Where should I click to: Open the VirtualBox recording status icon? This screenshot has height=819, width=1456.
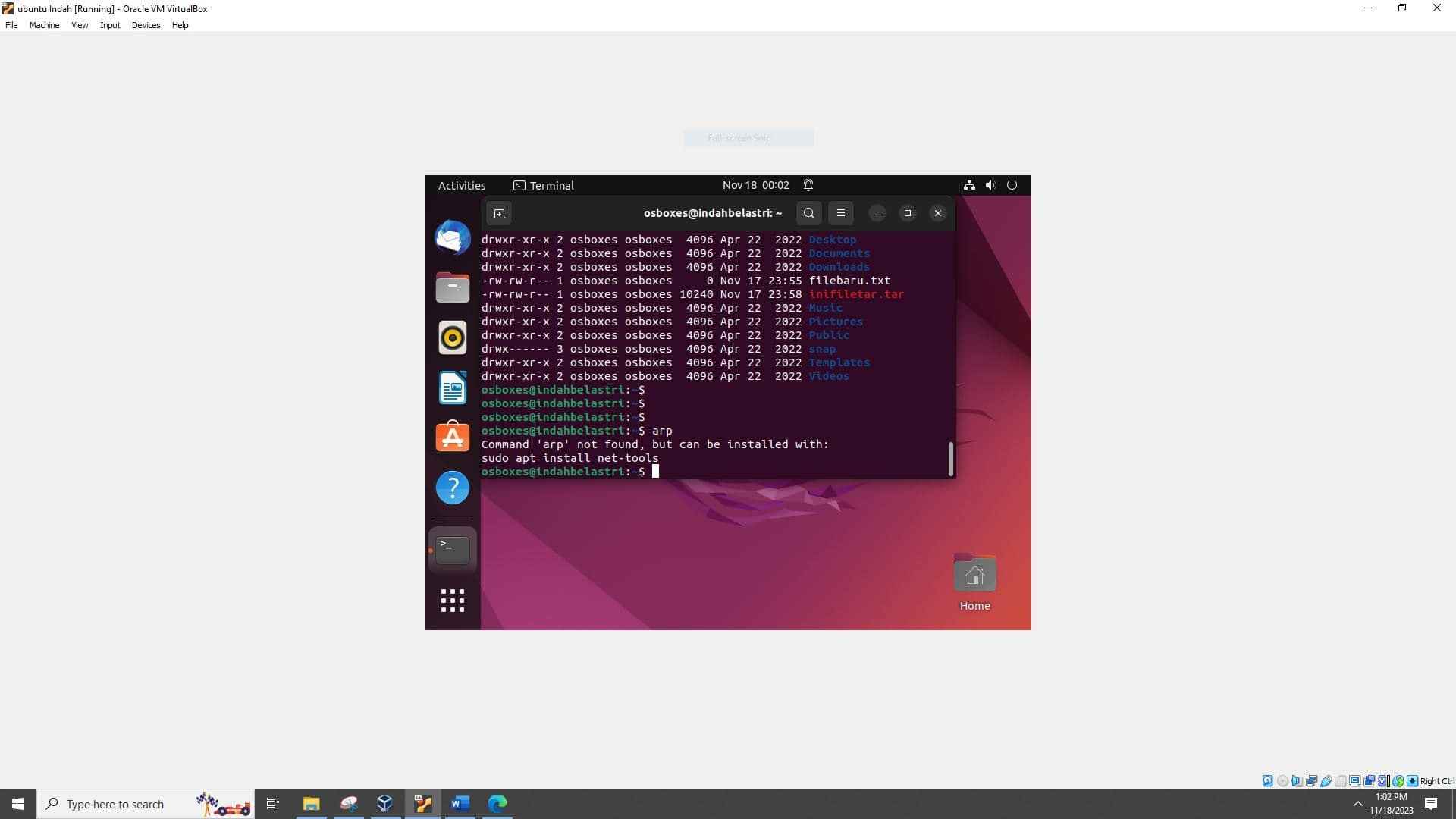1369,781
